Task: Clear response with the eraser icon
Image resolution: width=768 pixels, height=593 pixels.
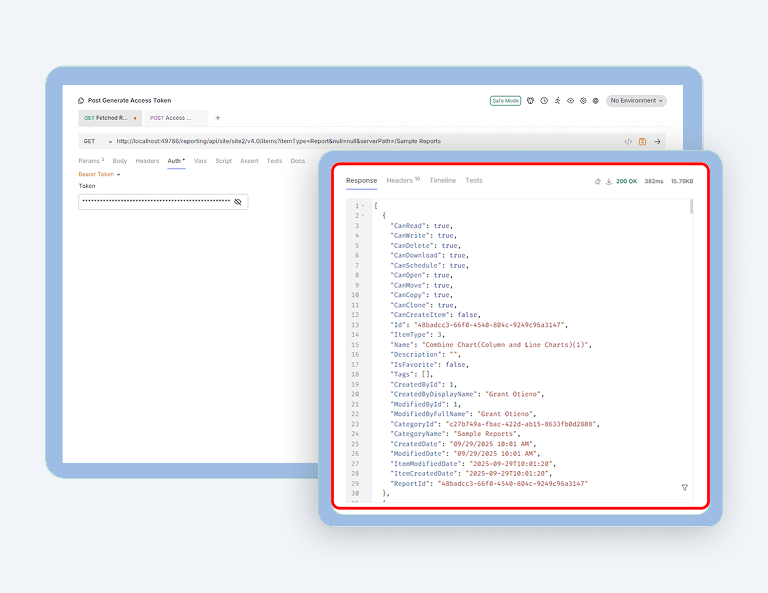Action: click(x=598, y=181)
